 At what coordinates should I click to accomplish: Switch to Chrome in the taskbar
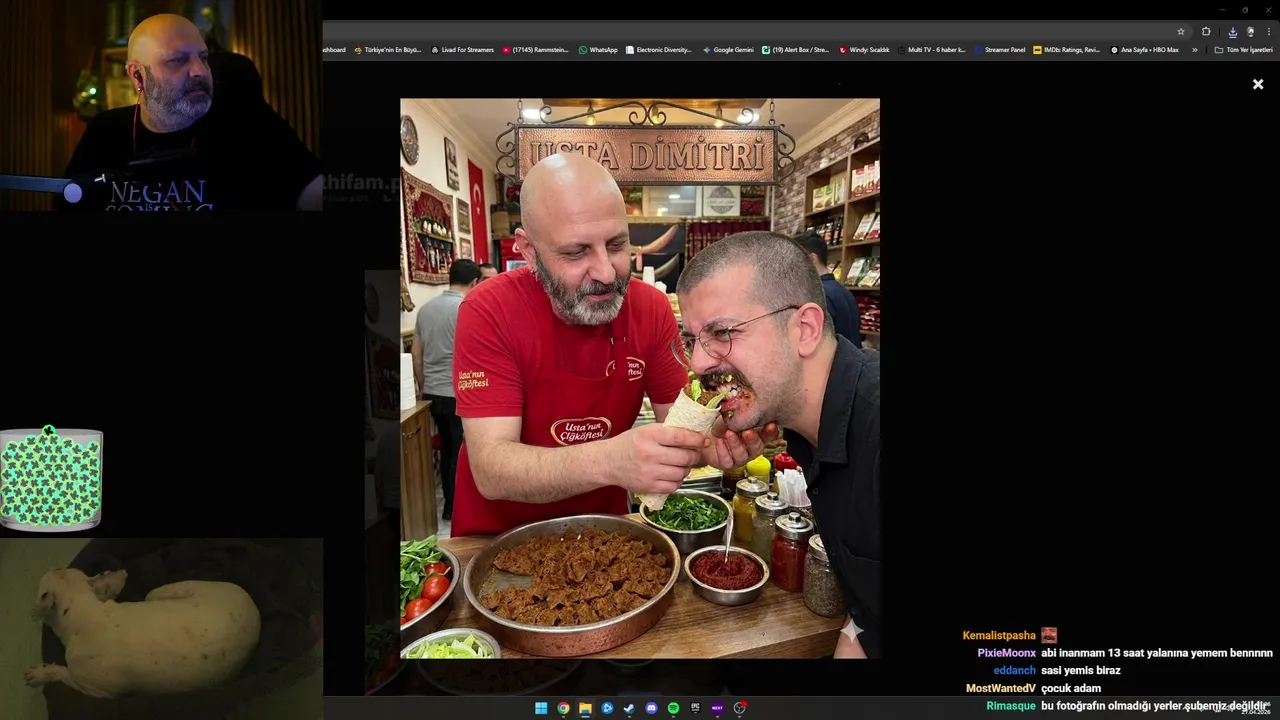pyautogui.click(x=563, y=708)
